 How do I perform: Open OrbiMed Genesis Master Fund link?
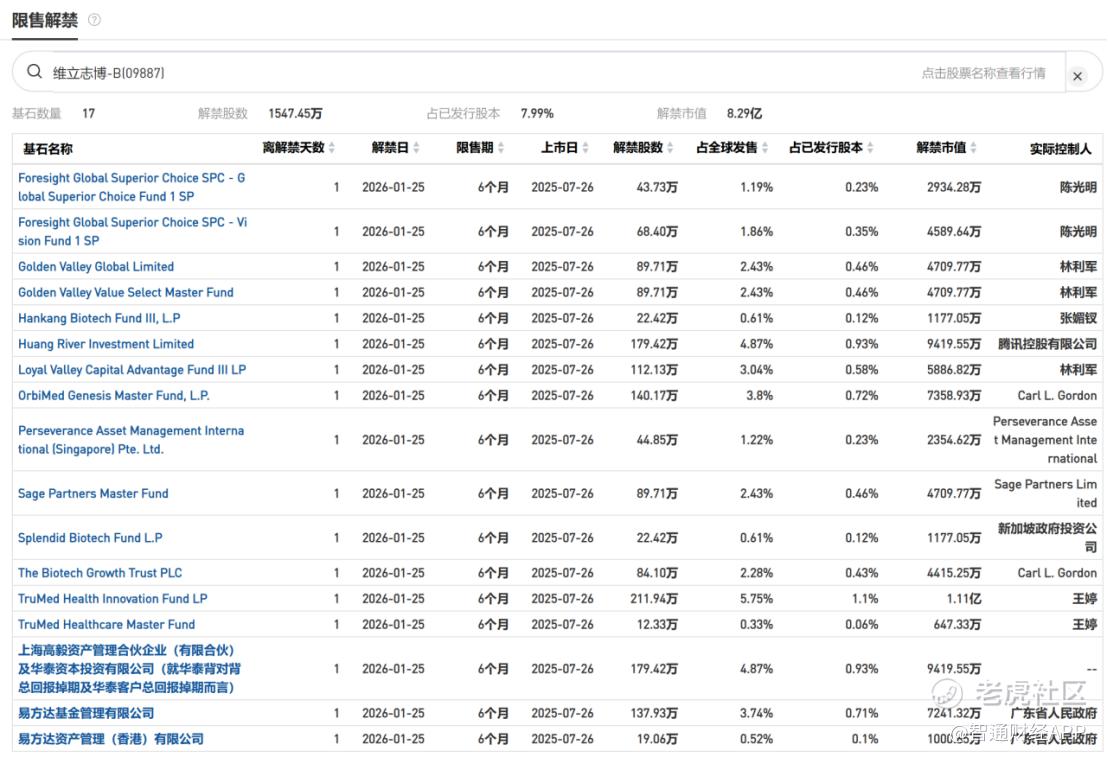114,396
